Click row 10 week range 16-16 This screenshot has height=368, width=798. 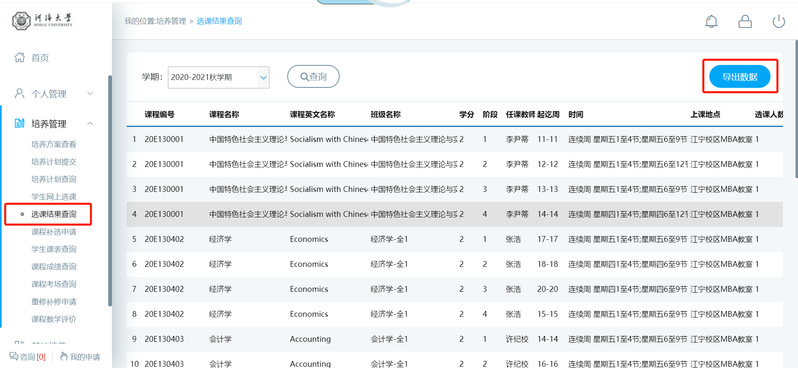548,363
